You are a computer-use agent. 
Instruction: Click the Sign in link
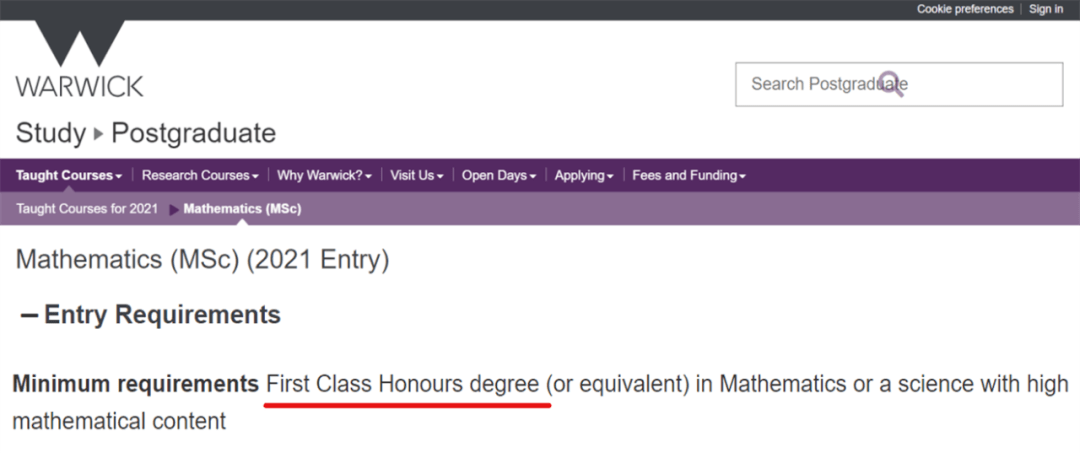pyautogui.click(x=1046, y=9)
